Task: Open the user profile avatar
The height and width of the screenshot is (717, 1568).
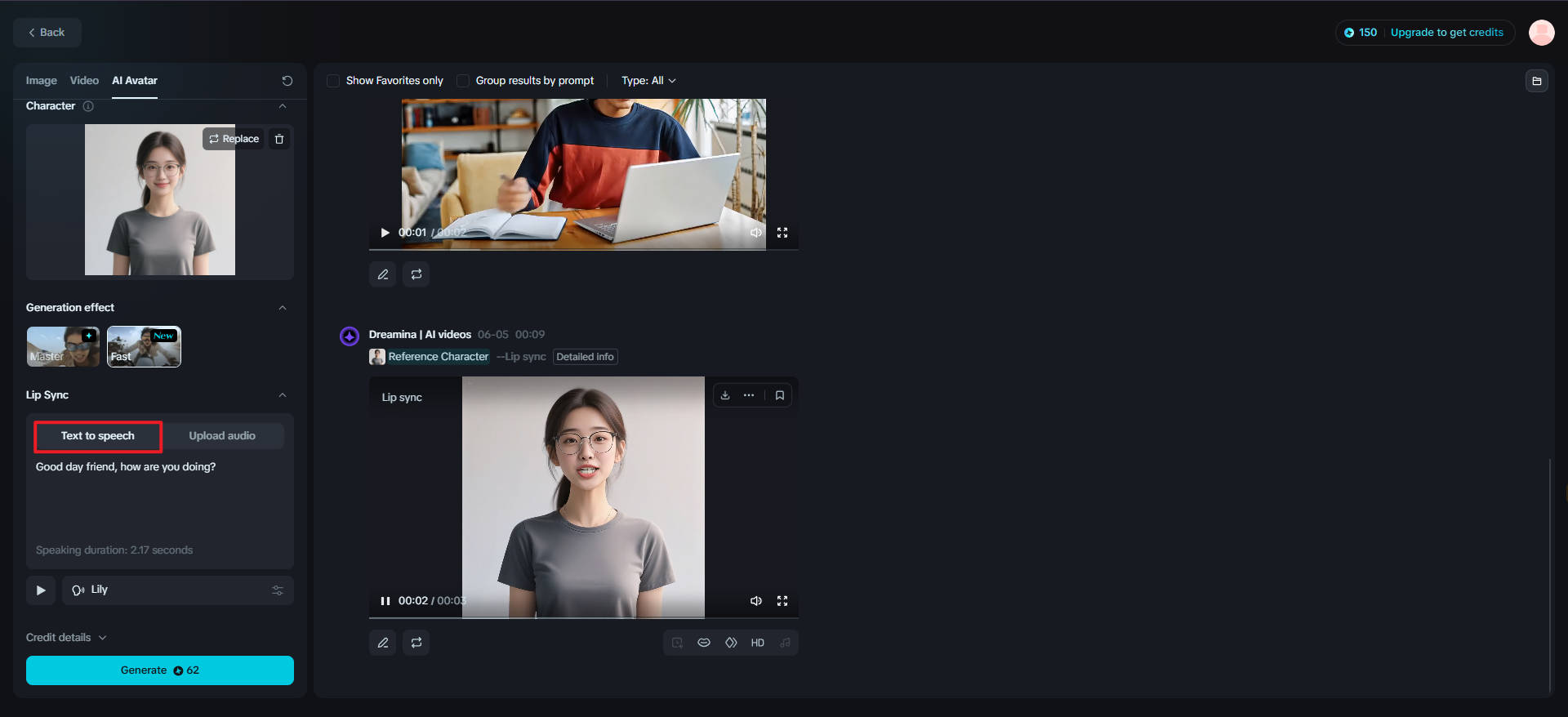Action: pos(1542,33)
